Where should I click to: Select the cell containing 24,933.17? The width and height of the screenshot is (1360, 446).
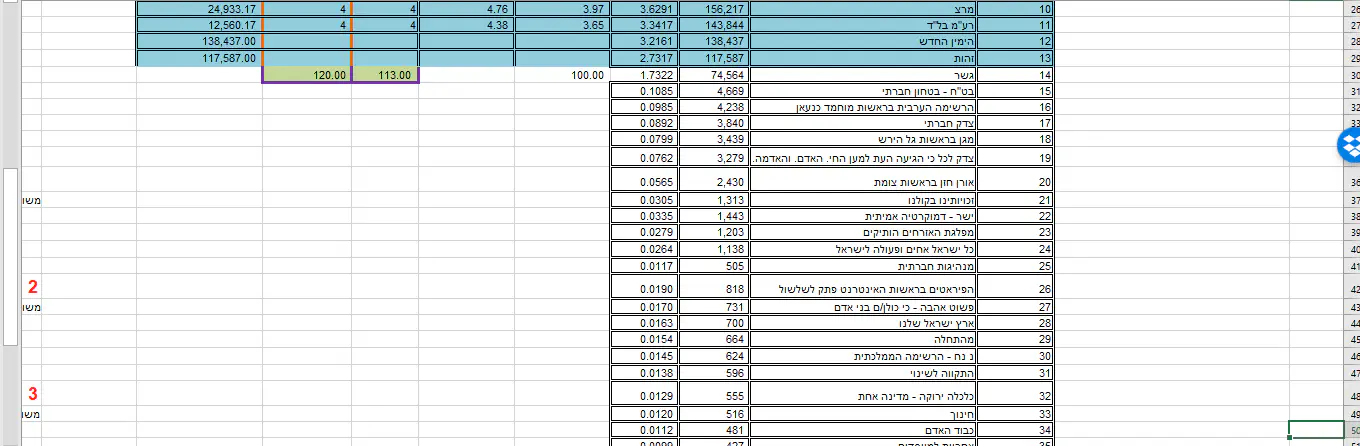[199, 9]
